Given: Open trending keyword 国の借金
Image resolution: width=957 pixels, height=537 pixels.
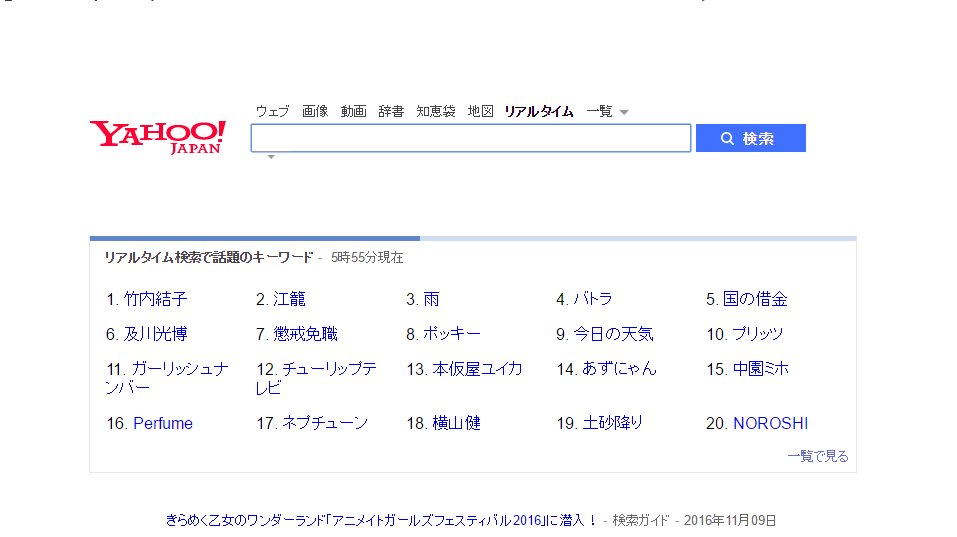Looking at the screenshot, I should pos(755,299).
